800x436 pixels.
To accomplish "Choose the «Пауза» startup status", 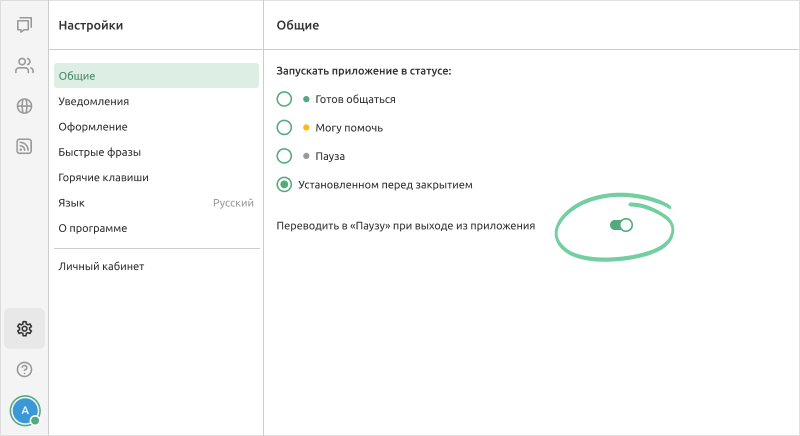I will coord(284,156).
